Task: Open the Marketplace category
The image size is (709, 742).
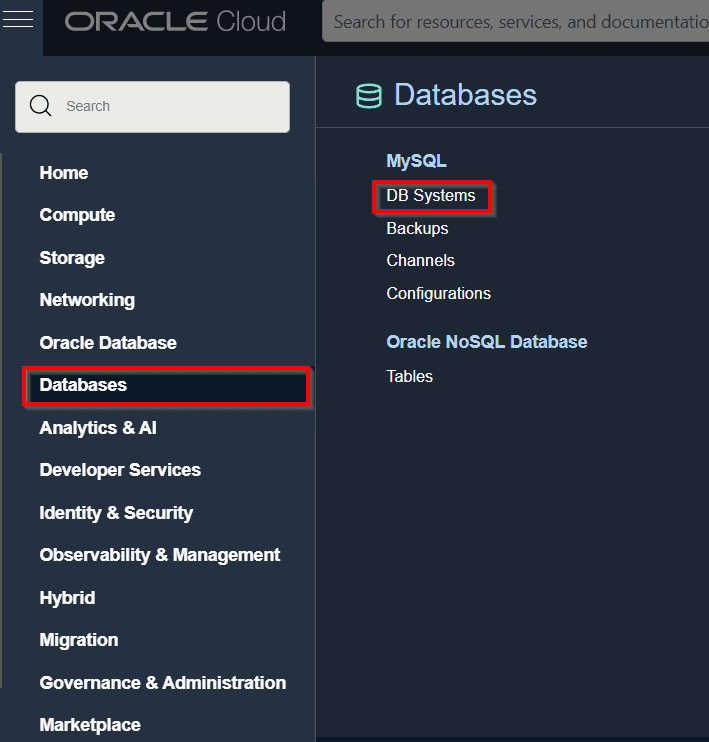Action: coord(90,725)
